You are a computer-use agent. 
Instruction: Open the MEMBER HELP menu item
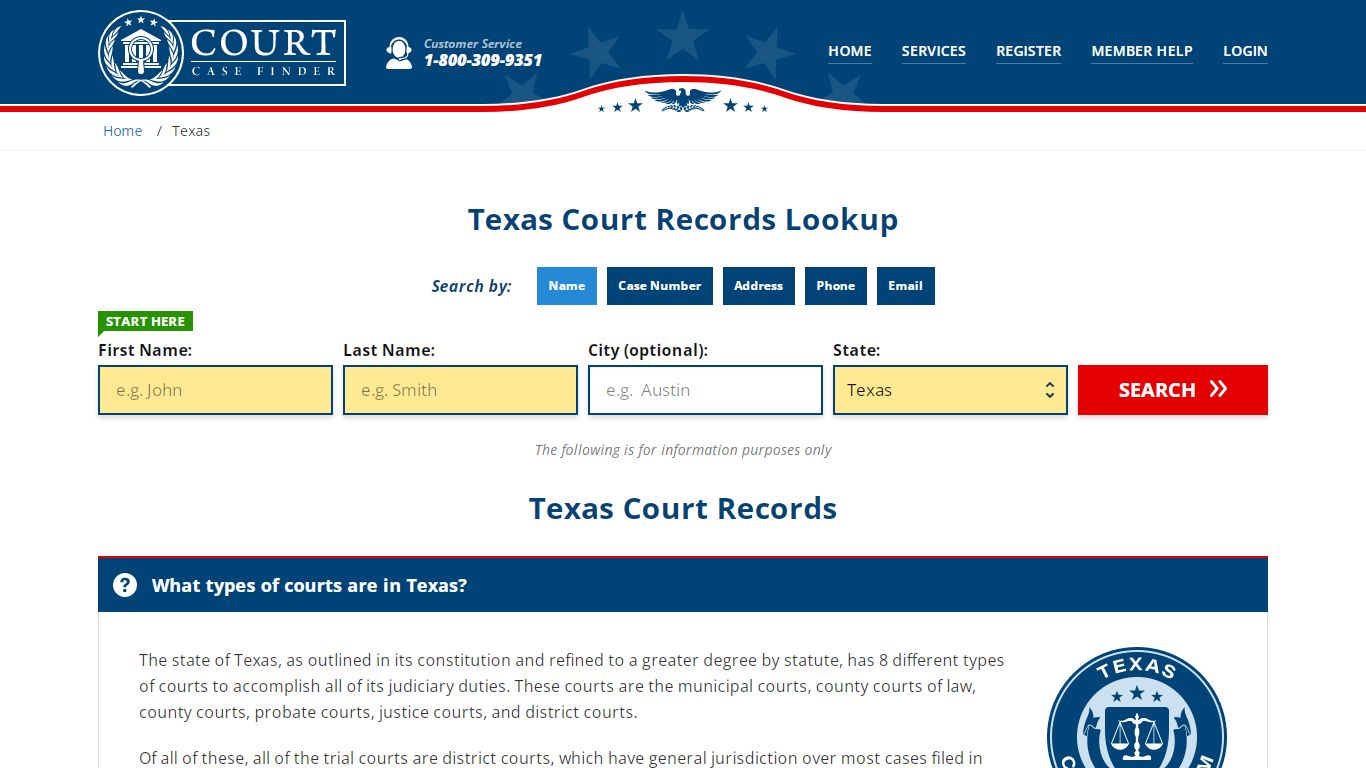1142,51
